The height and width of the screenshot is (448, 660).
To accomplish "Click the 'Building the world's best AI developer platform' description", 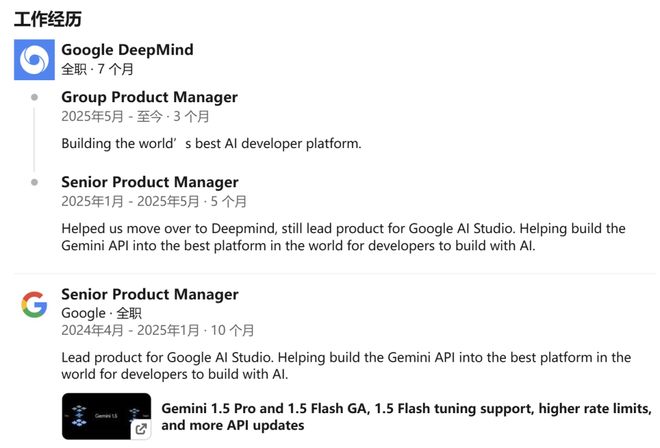I will click(211, 144).
